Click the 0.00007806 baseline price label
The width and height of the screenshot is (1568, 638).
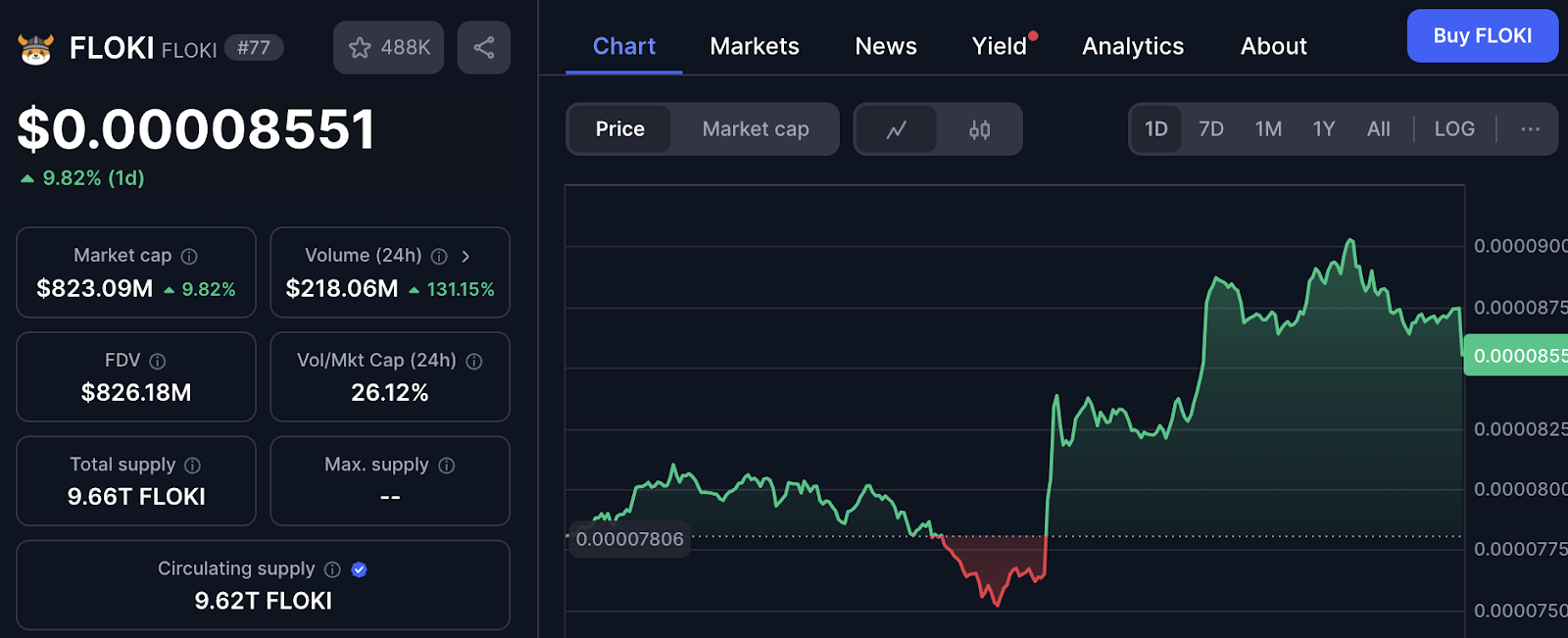tap(629, 539)
